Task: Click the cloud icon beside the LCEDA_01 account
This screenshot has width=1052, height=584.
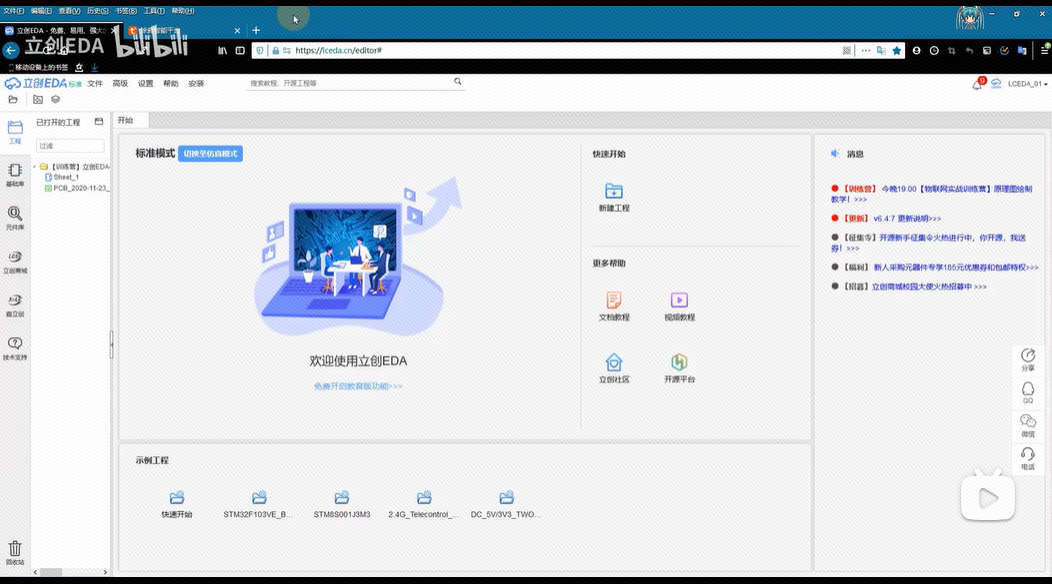Action: click(x=996, y=83)
